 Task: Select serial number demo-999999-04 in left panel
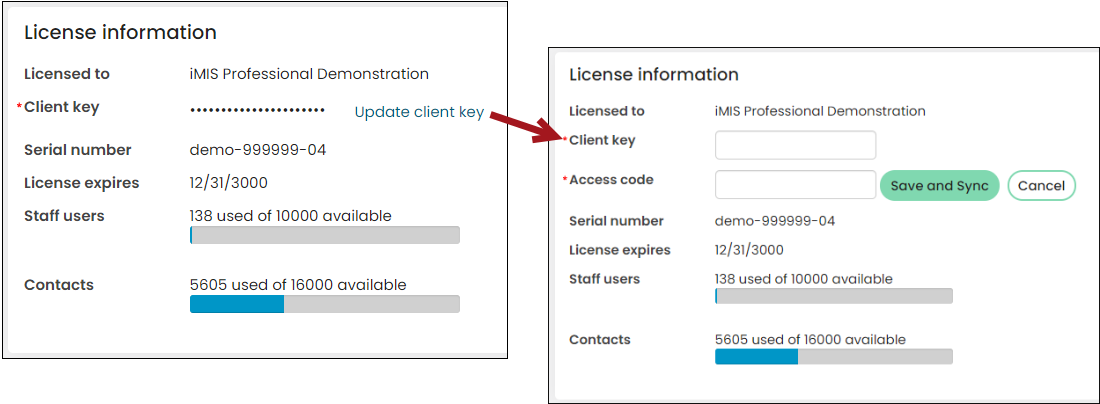point(258,149)
